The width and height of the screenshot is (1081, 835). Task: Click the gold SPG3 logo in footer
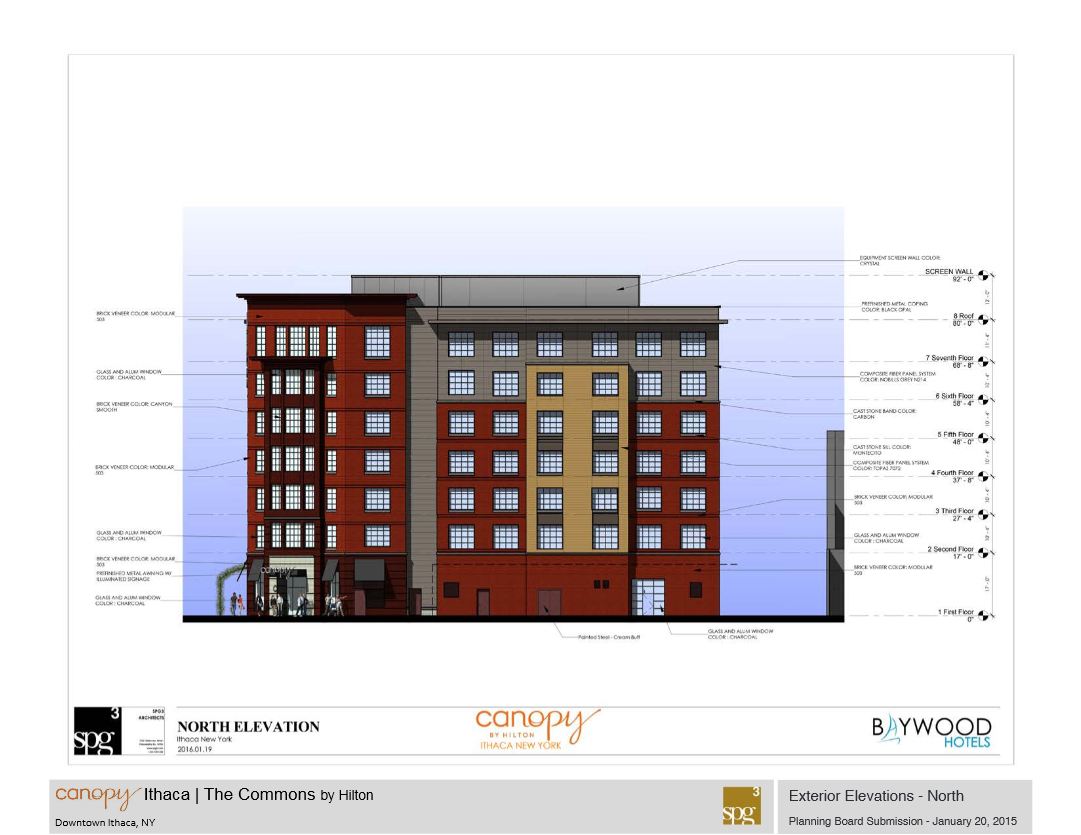pyautogui.click(x=741, y=806)
